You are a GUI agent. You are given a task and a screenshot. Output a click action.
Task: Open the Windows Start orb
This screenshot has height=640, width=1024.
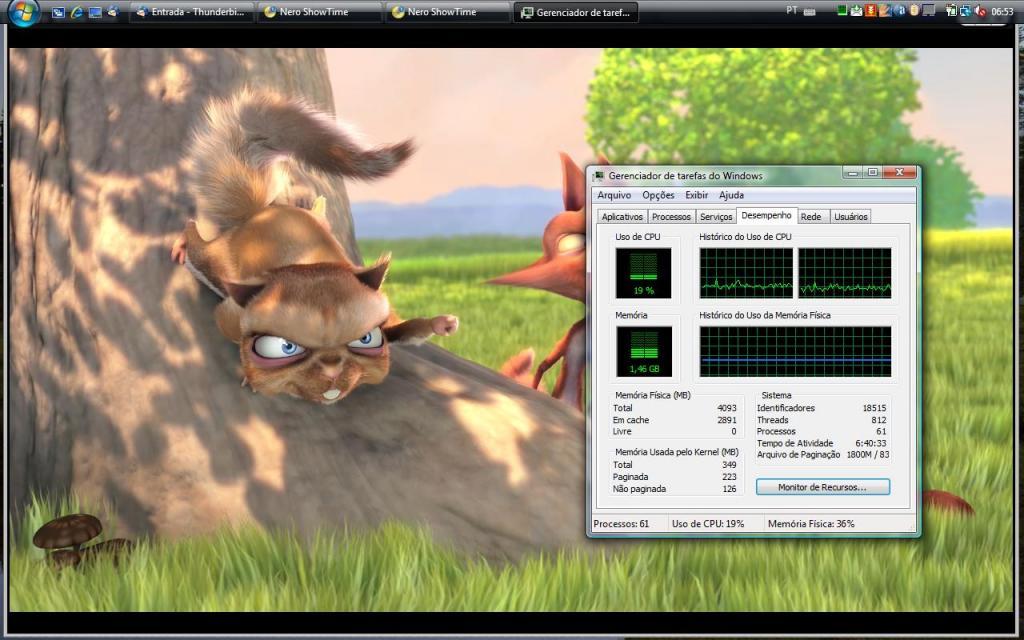(x=22, y=12)
